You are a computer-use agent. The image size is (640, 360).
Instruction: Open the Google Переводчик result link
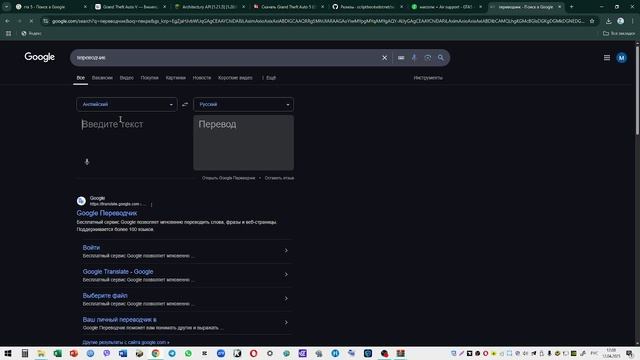coord(107,213)
